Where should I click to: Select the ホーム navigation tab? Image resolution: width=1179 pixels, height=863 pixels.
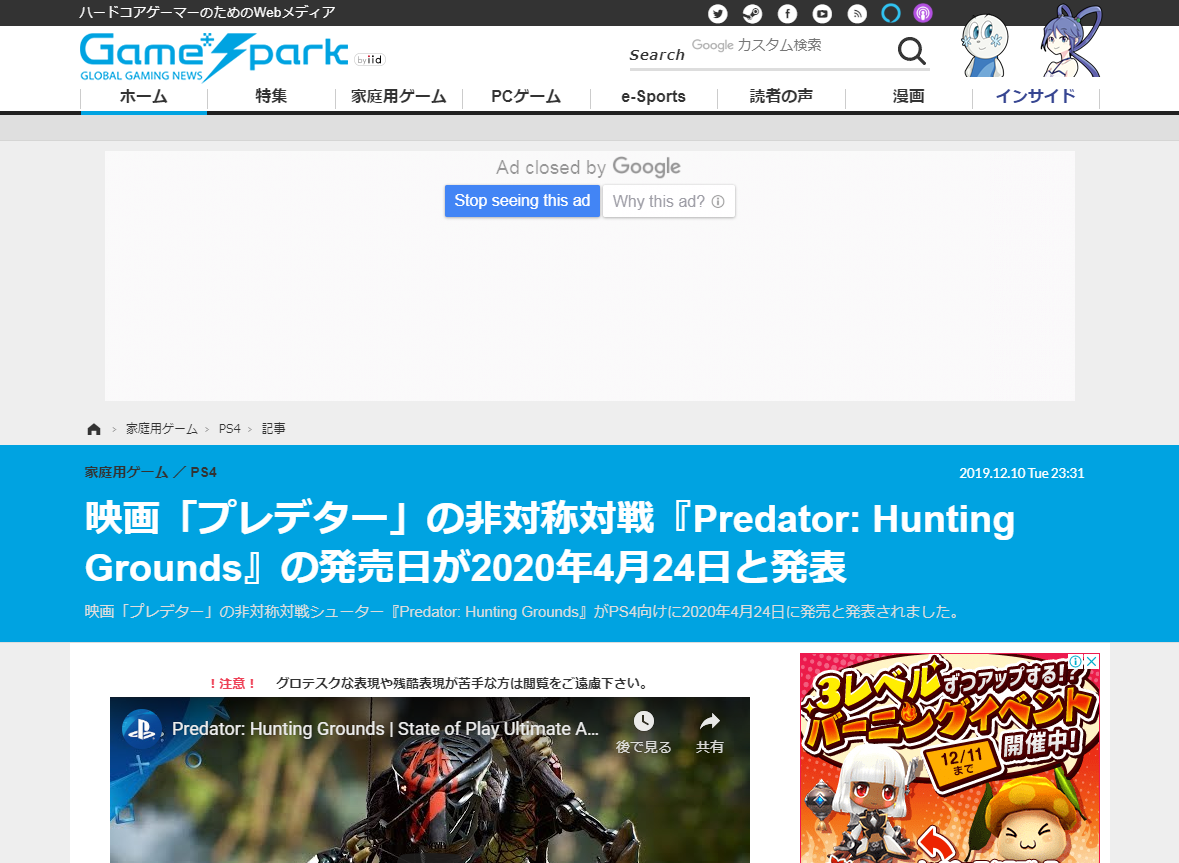[144, 97]
